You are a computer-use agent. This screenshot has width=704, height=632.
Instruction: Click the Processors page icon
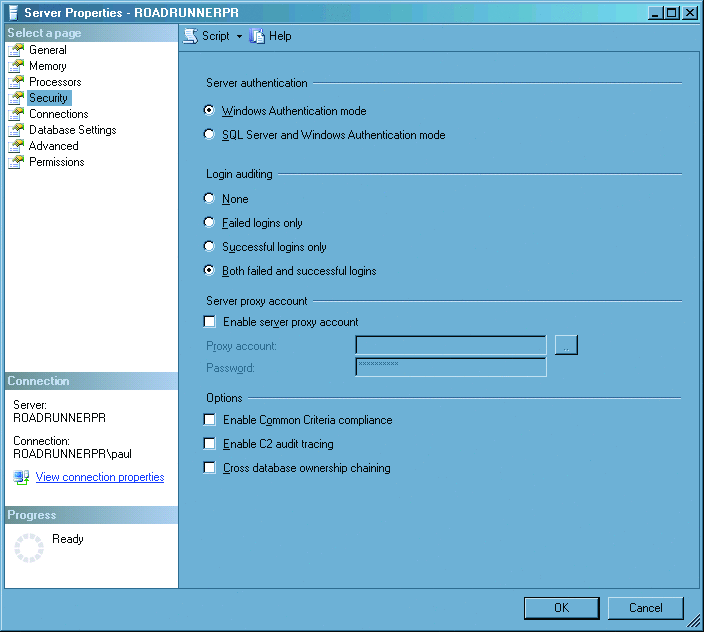[16, 82]
